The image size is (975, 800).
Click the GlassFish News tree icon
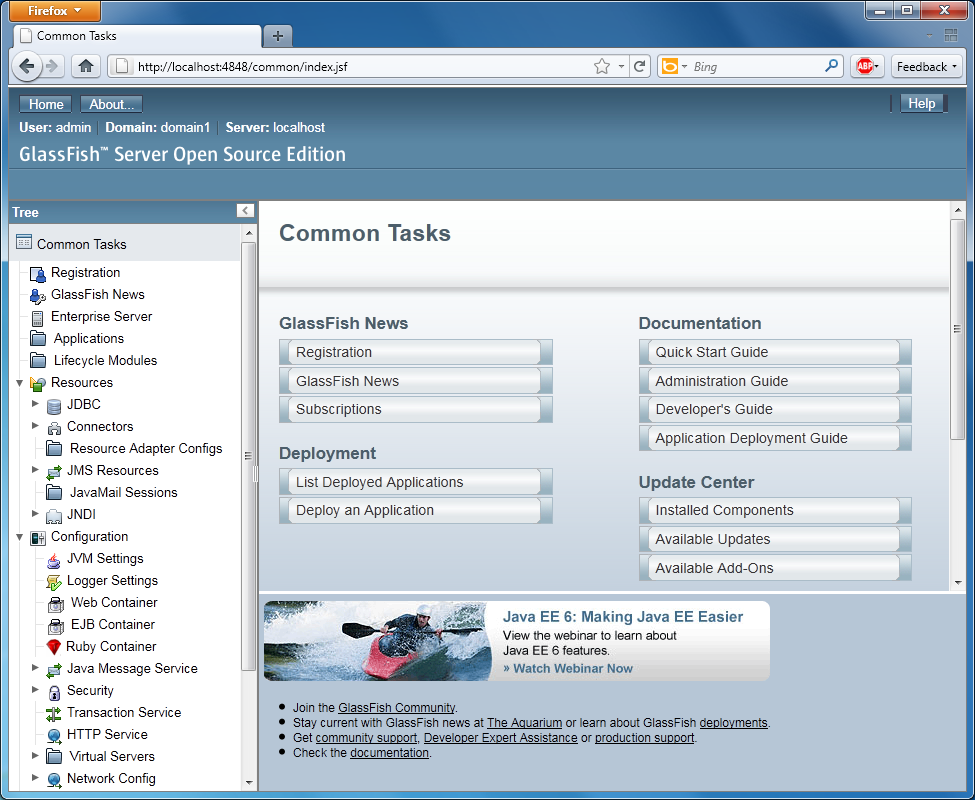click(x=37, y=295)
